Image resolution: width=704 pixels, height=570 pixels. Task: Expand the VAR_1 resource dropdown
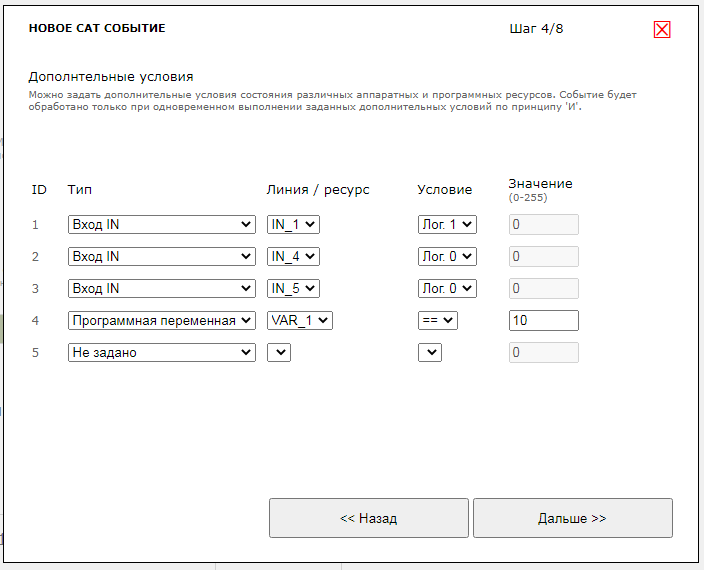coord(299,321)
